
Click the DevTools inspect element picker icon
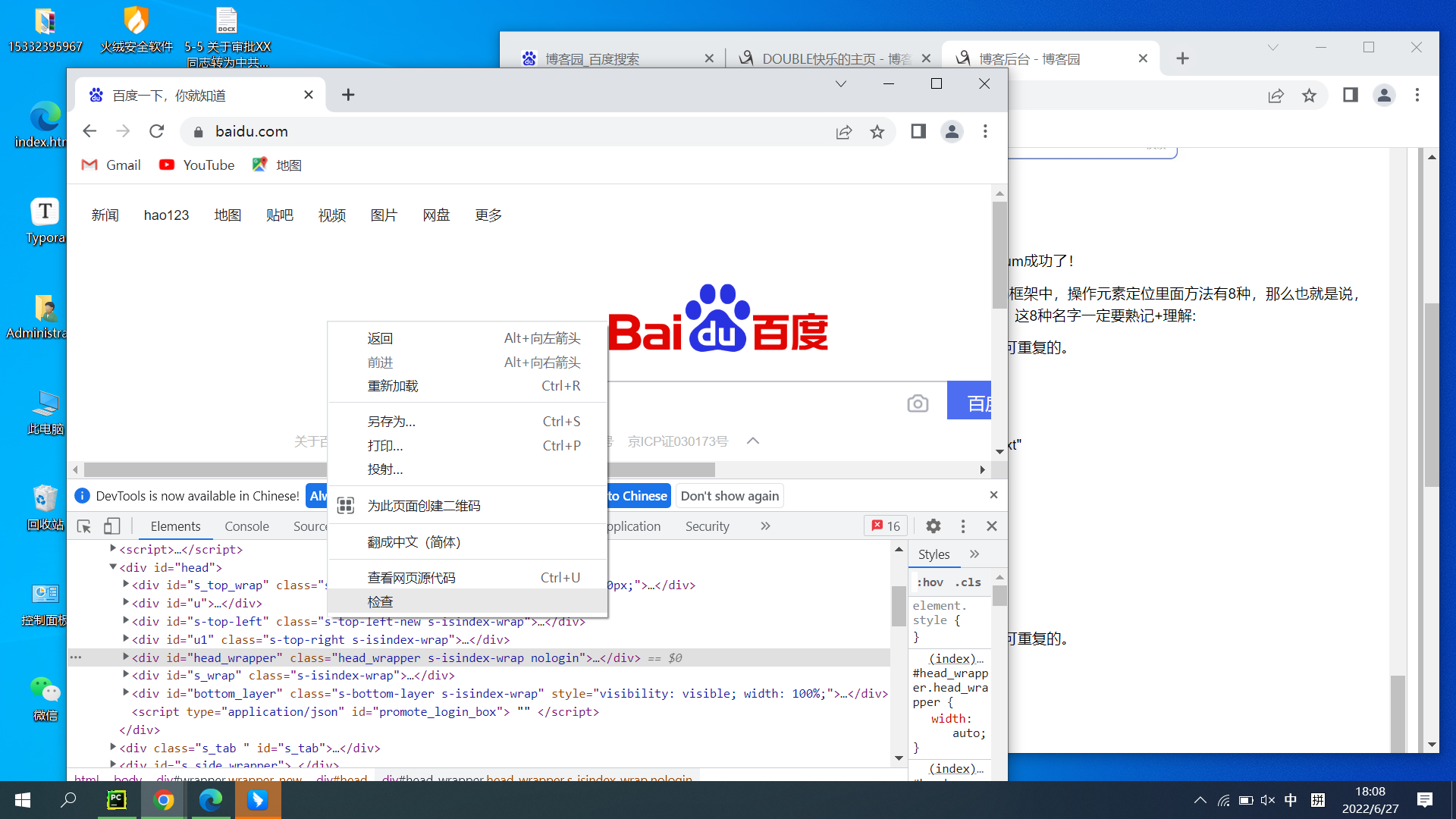click(84, 526)
